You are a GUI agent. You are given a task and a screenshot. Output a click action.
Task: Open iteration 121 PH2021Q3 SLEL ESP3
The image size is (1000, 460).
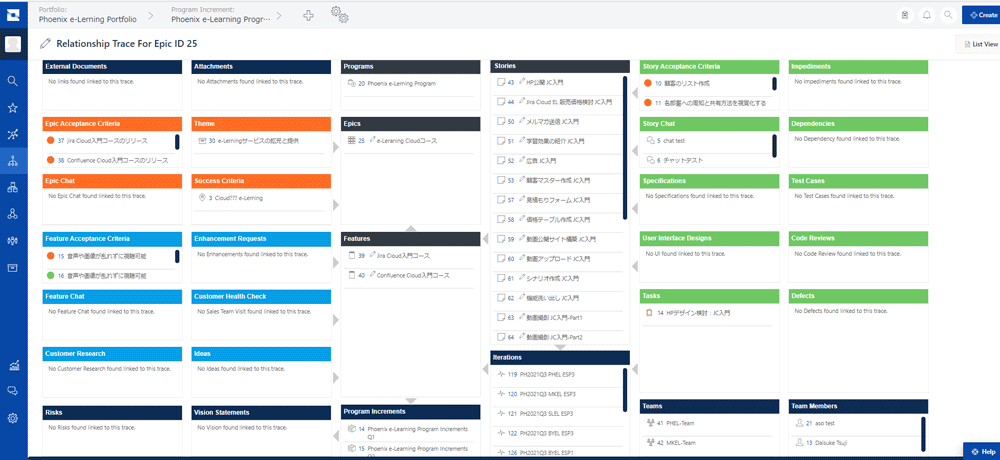(541, 413)
